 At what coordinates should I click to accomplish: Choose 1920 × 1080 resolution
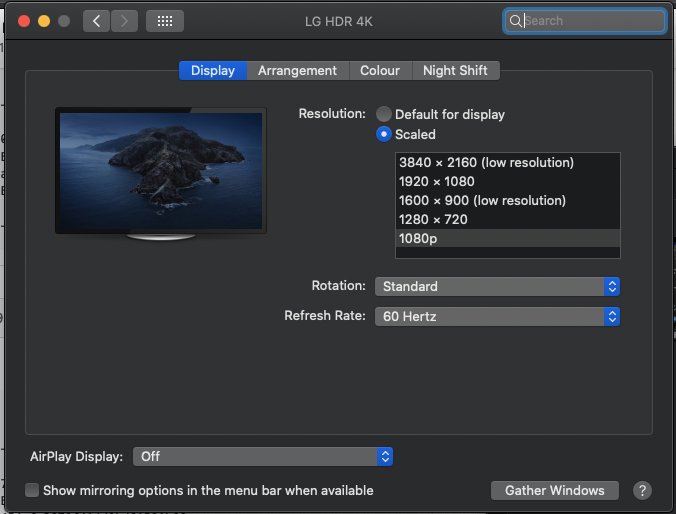507,182
